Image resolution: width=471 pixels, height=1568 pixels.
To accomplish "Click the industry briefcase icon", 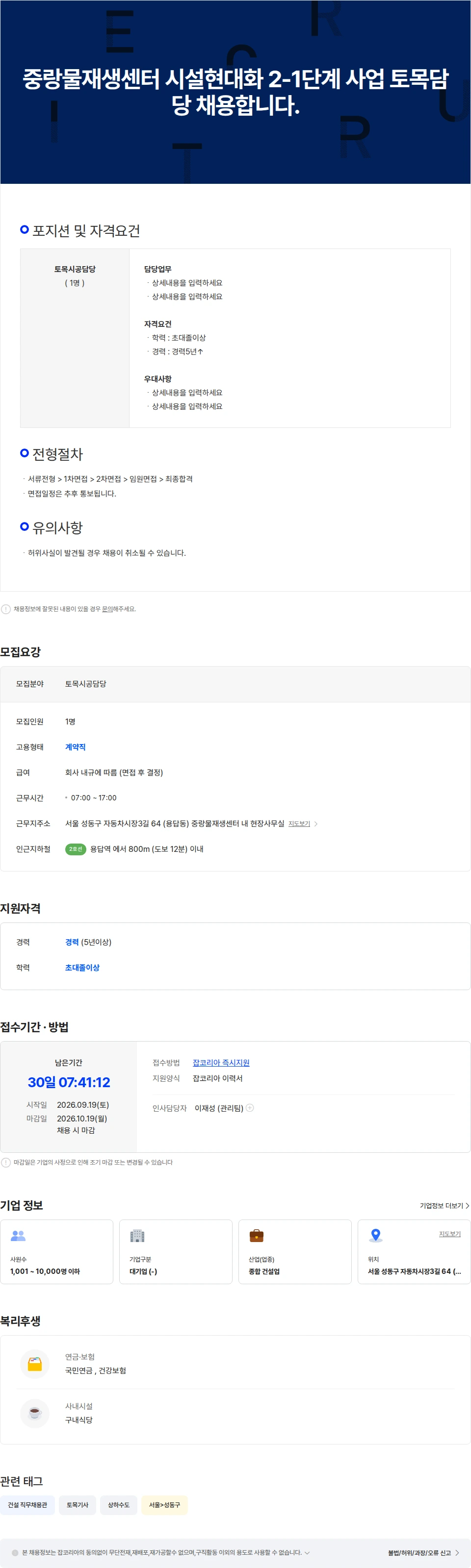I will 257,1236.
